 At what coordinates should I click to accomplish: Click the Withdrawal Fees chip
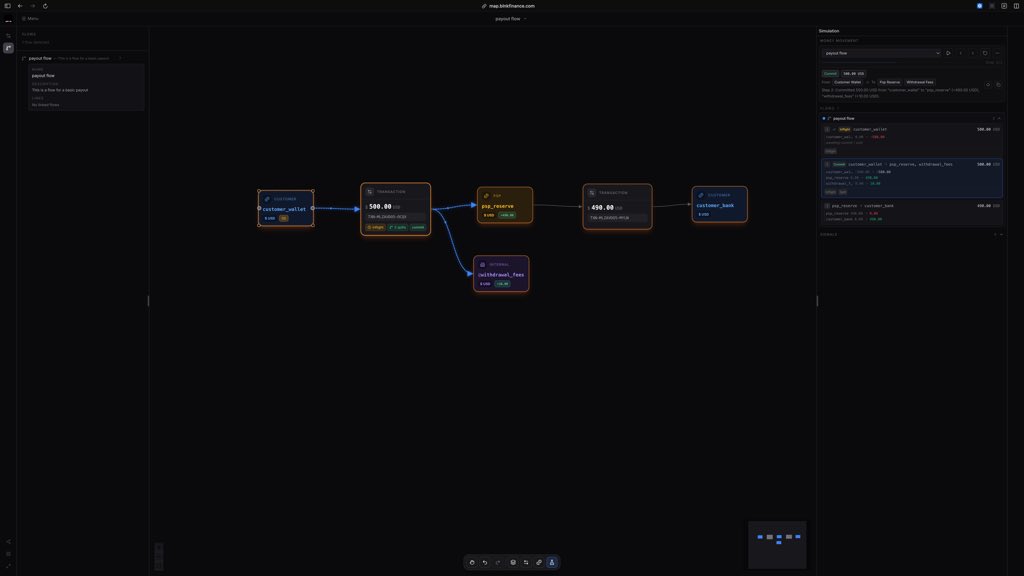920,82
